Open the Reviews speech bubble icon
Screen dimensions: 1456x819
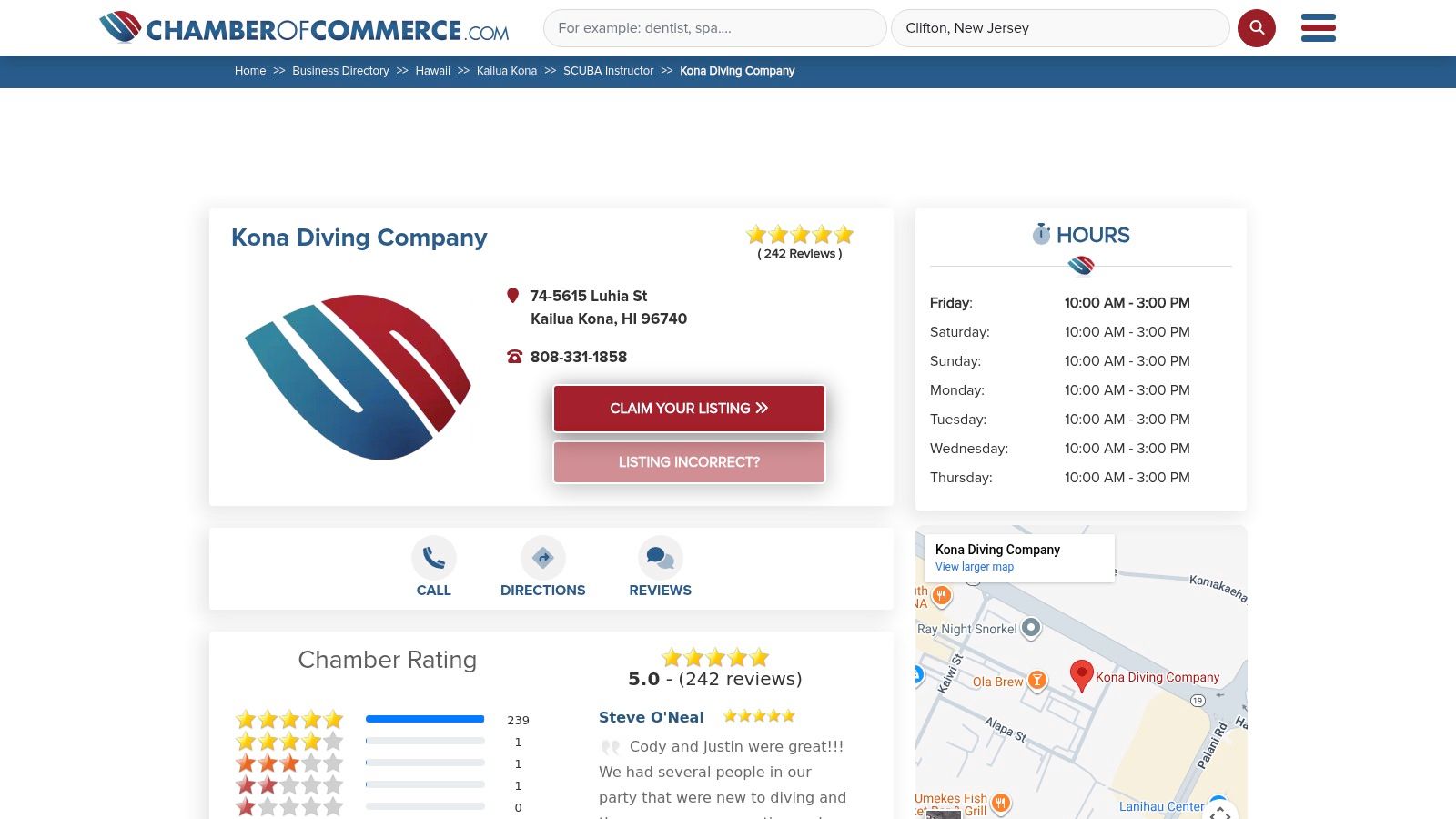point(660,556)
